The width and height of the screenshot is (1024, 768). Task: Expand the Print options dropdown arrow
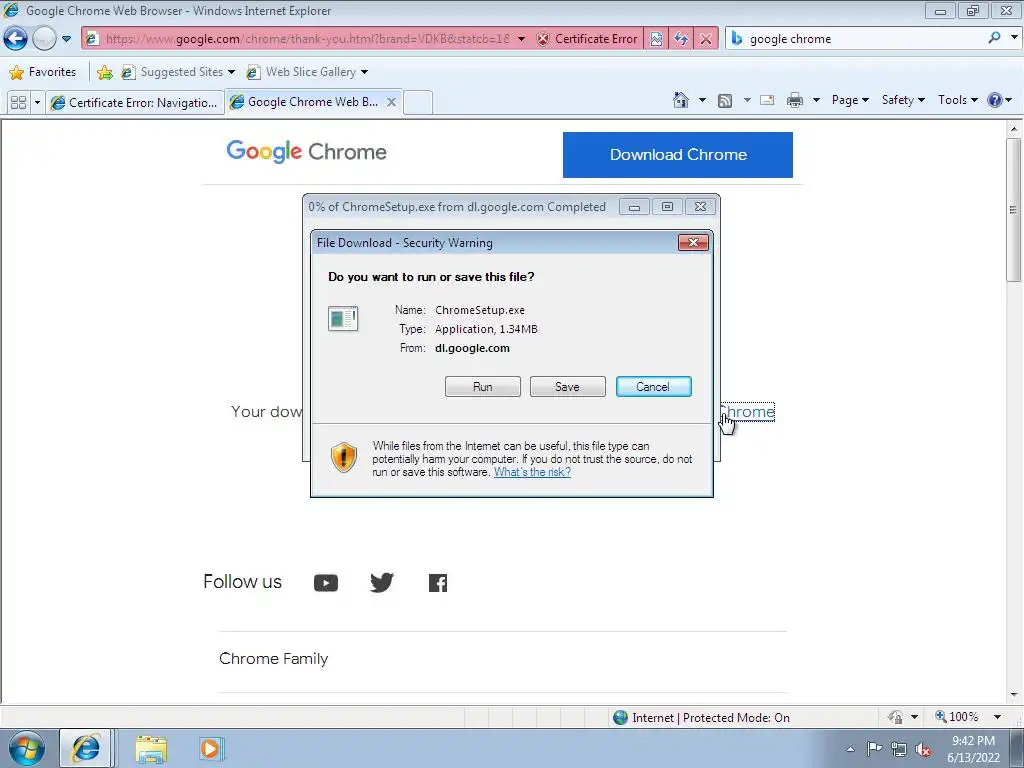[816, 101]
